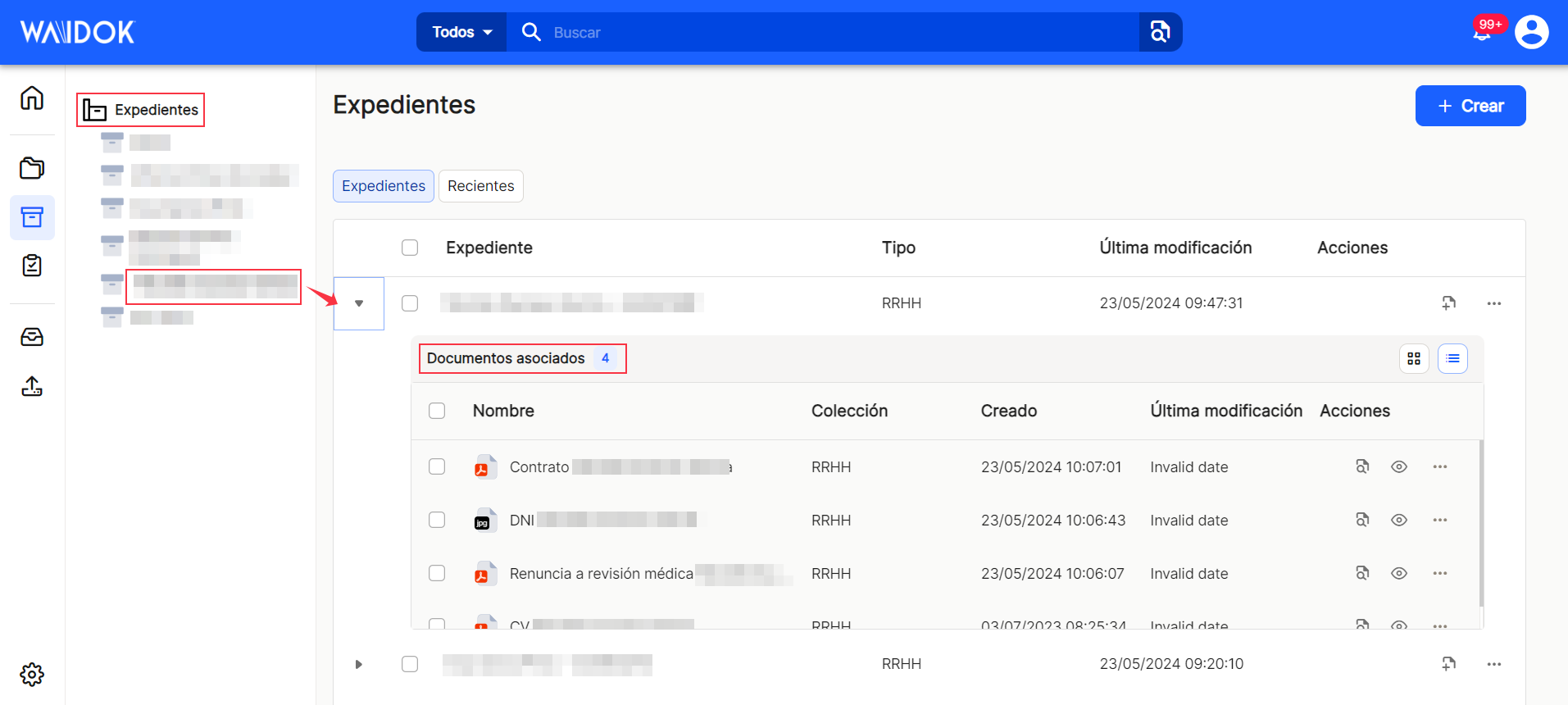
Task: Click PDF file icon of Contrato document
Action: 485,466
